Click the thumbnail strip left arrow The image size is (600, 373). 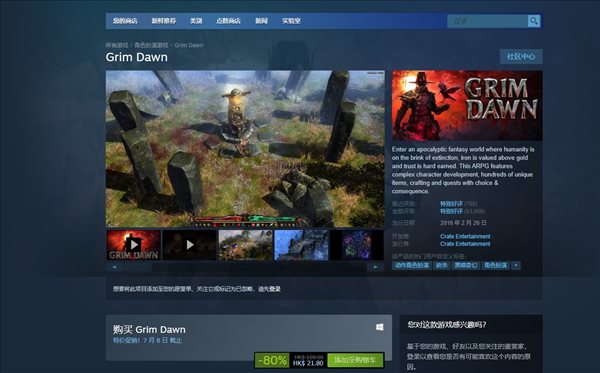click(x=114, y=267)
